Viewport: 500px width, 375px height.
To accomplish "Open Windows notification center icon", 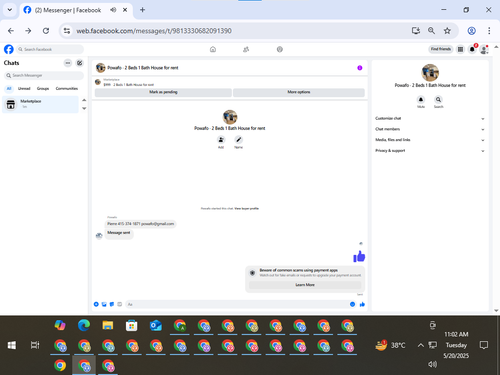I will (483, 345).
